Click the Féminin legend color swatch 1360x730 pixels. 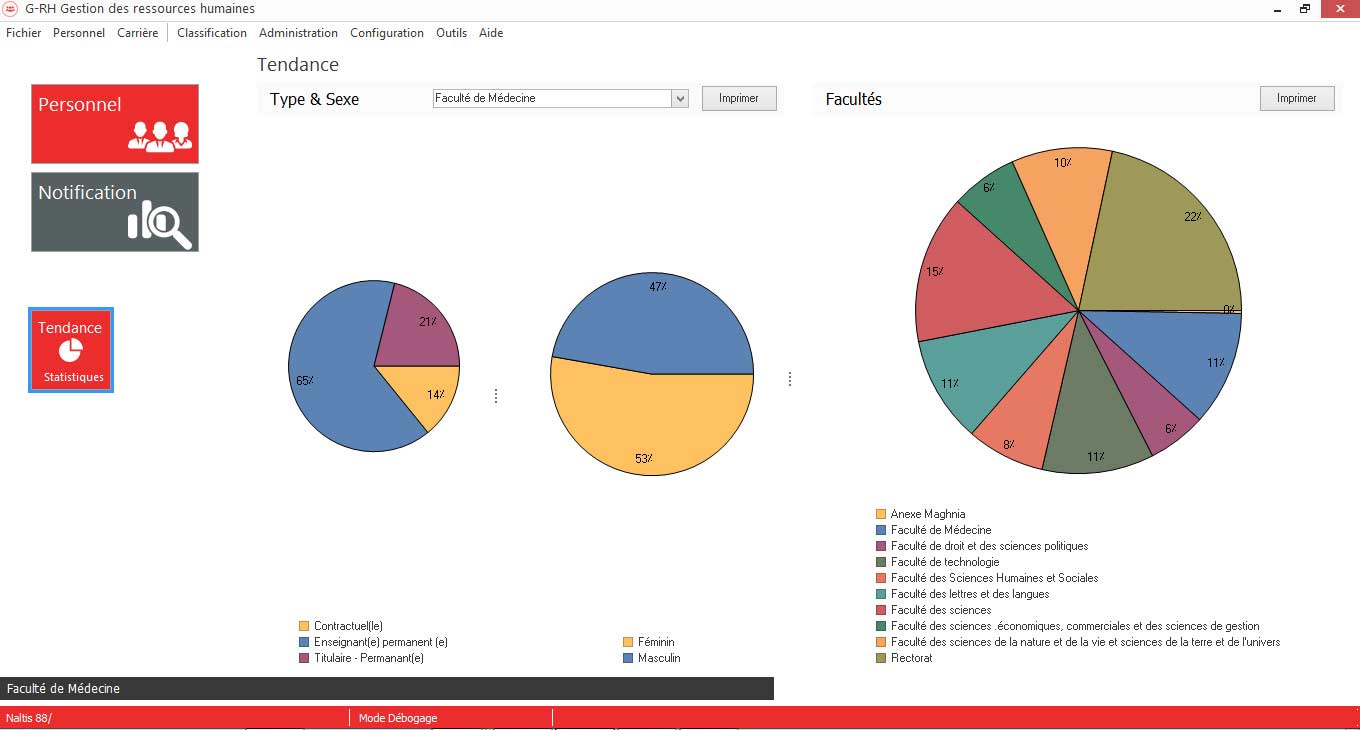click(x=628, y=642)
